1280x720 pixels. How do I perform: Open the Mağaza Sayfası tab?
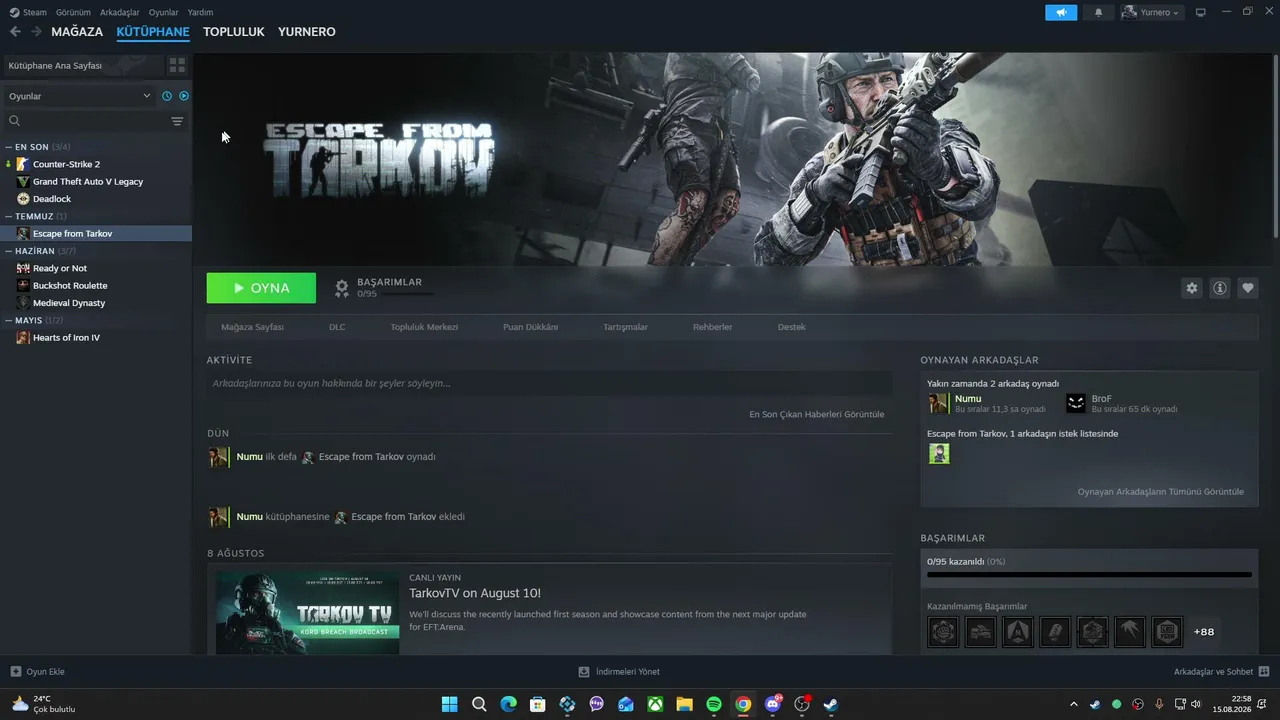coord(252,327)
